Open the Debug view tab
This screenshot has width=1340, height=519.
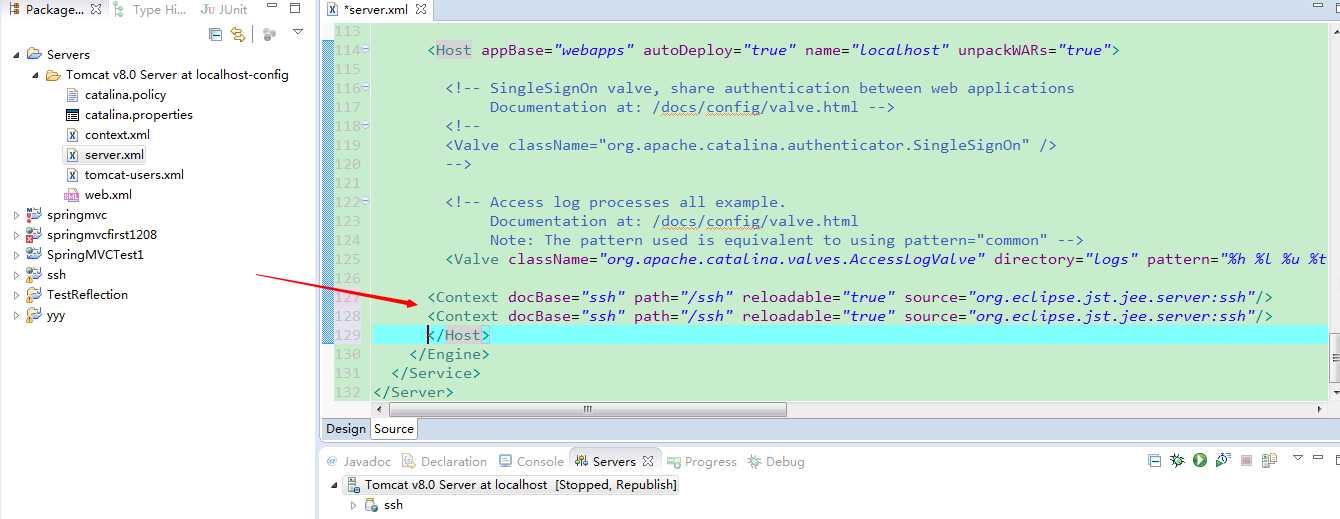776,462
